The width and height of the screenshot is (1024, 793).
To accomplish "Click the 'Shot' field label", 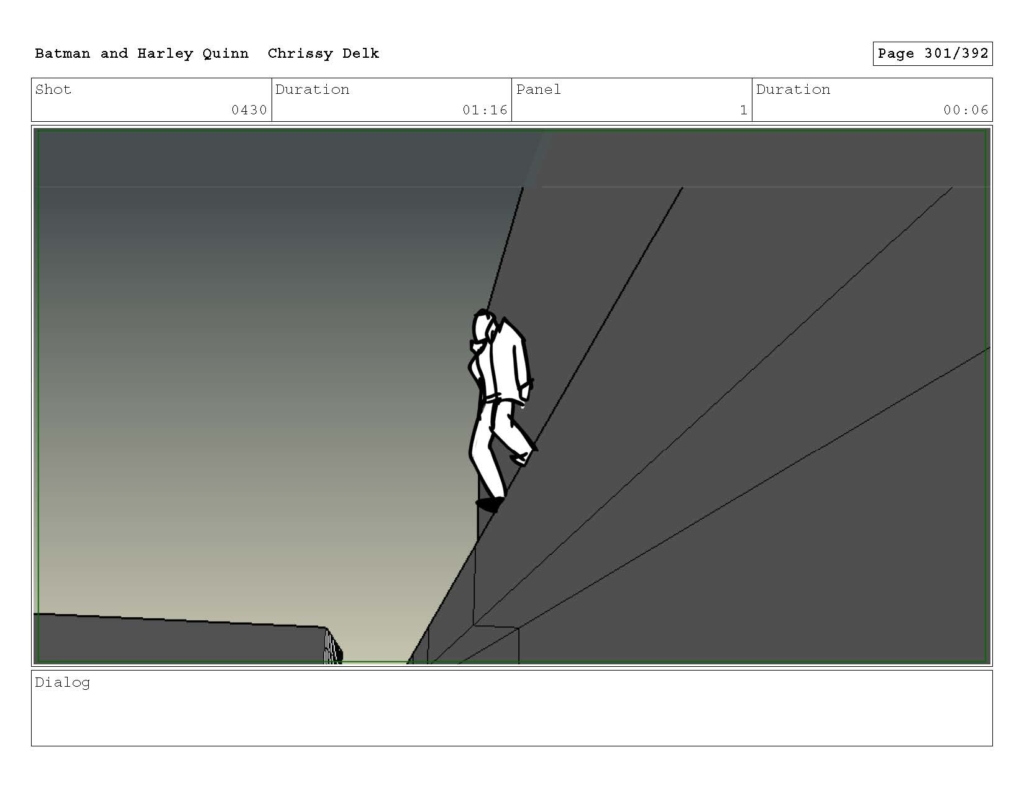I will [x=53, y=89].
